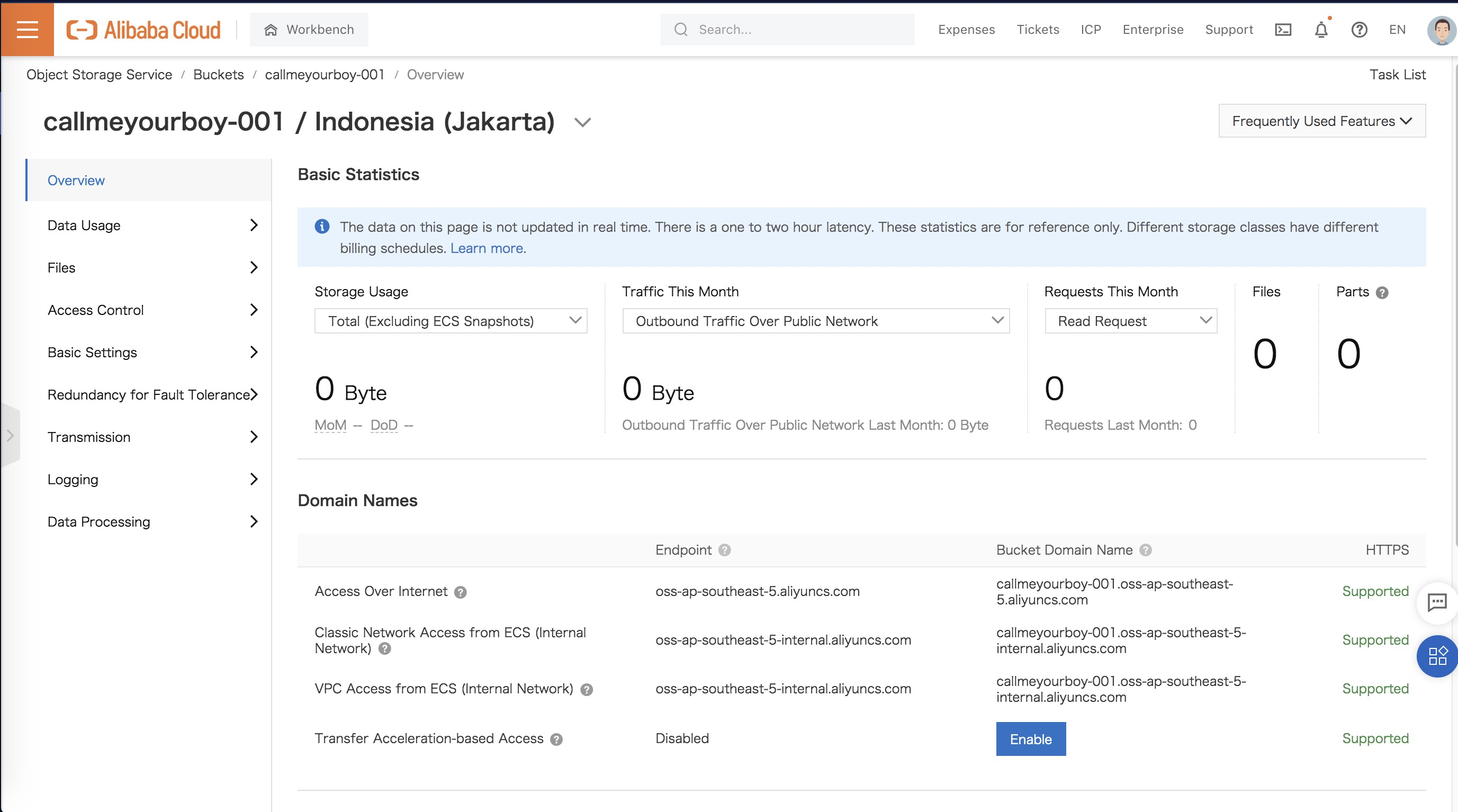1458x812 pixels.
Task: Click help icon beside Access Over Internet
Action: tap(460, 592)
